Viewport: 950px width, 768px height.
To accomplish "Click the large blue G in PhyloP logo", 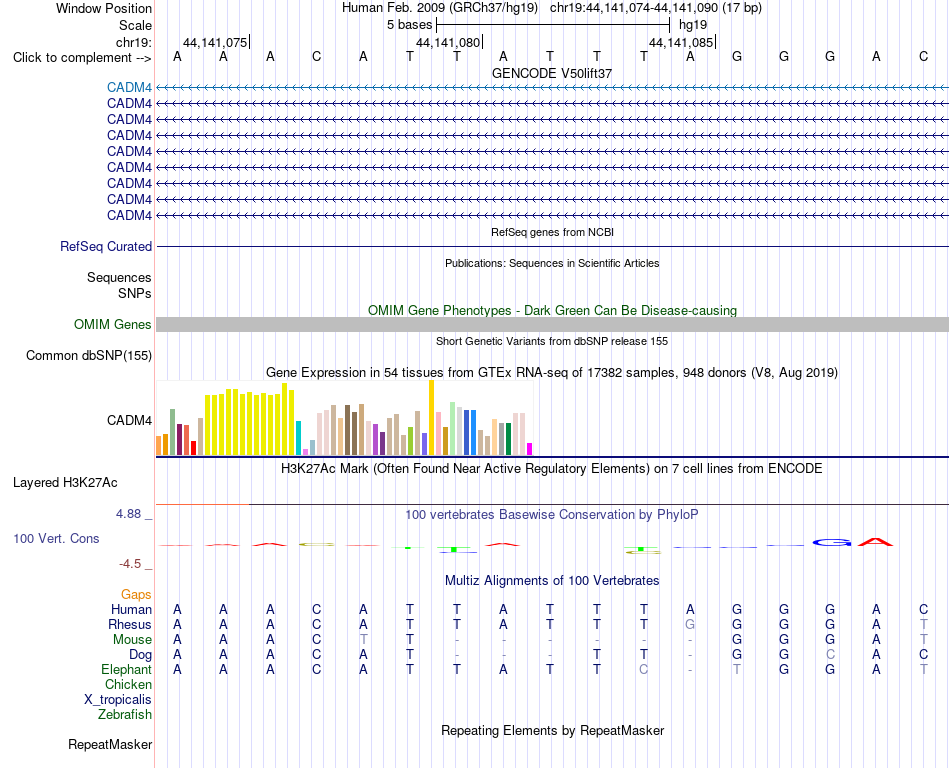I will click(x=831, y=542).
